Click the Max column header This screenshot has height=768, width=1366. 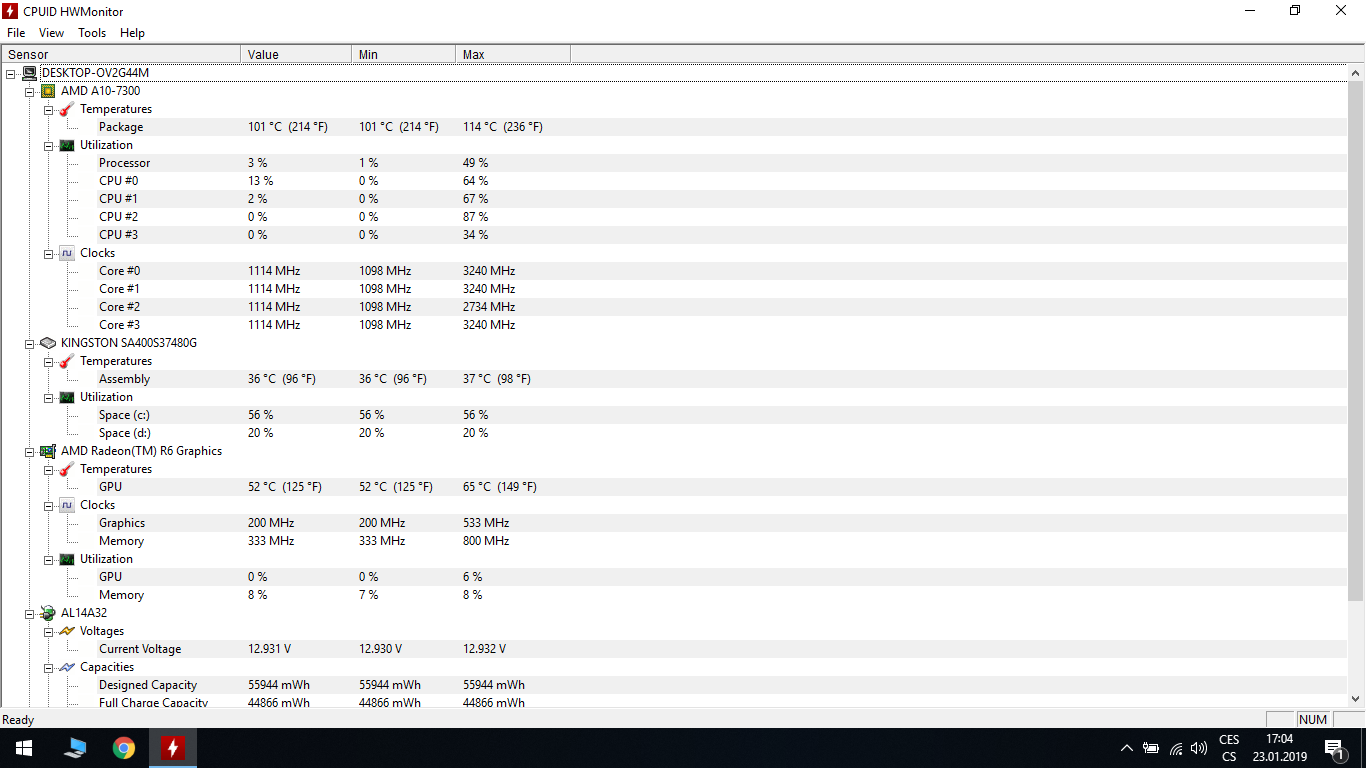(513, 54)
